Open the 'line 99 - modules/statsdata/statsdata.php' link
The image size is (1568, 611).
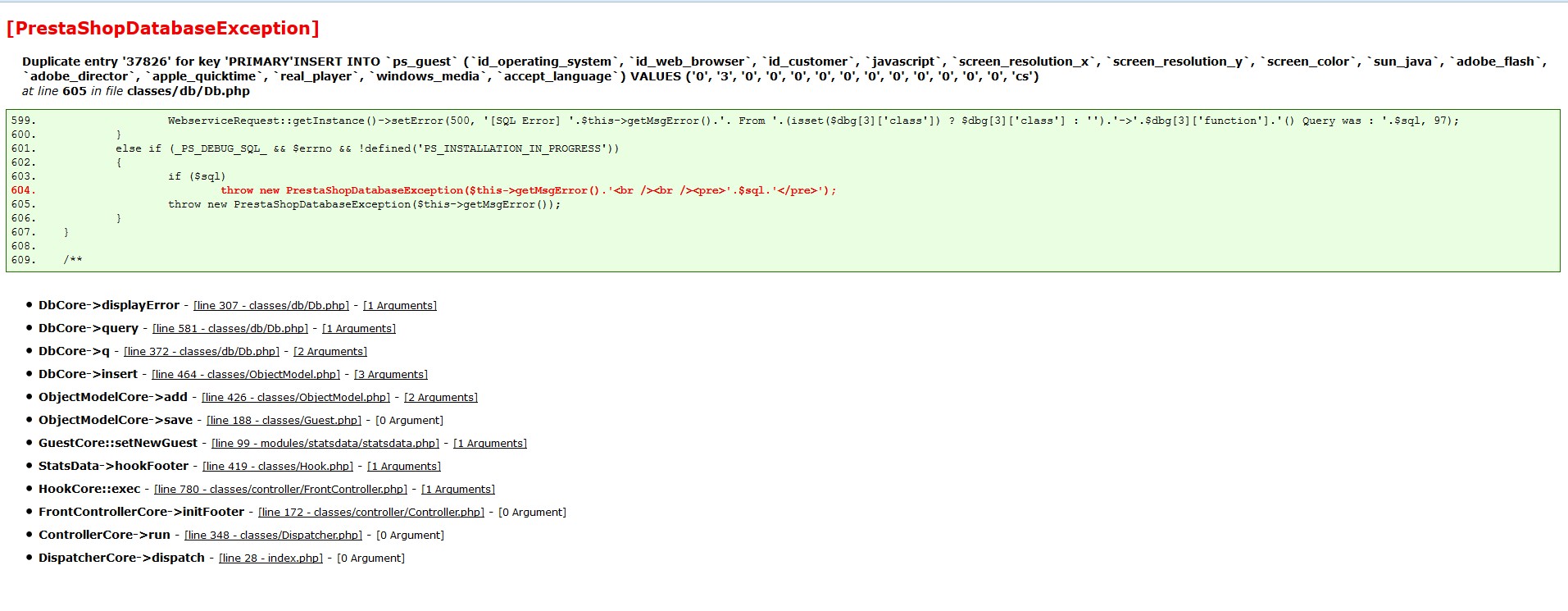pyautogui.click(x=325, y=443)
